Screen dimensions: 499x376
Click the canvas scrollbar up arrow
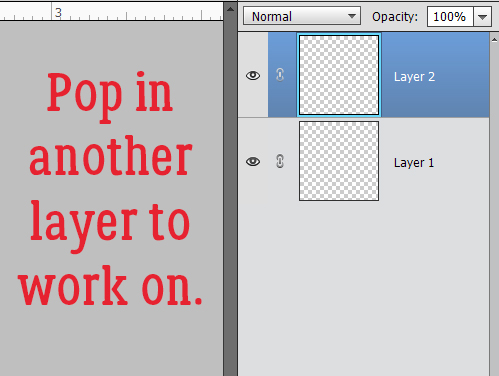pyautogui.click(x=230, y=9)
